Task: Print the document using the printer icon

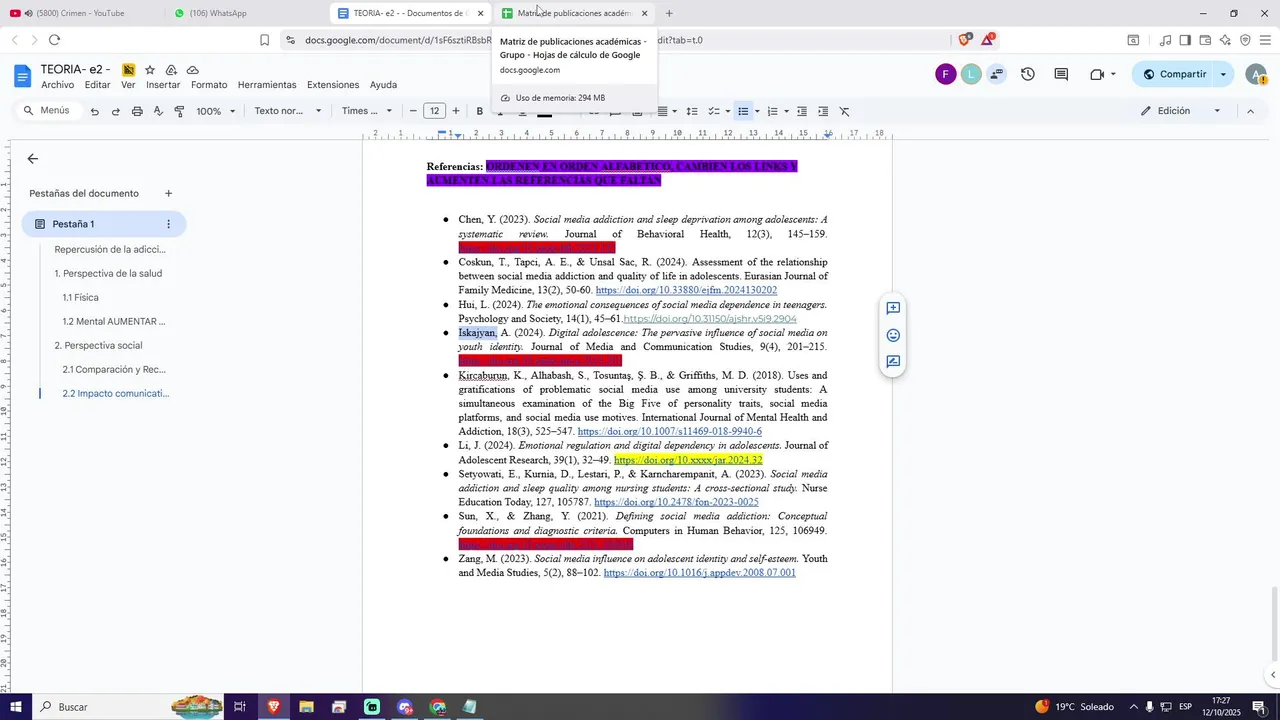Action: [x=137, y=111]
